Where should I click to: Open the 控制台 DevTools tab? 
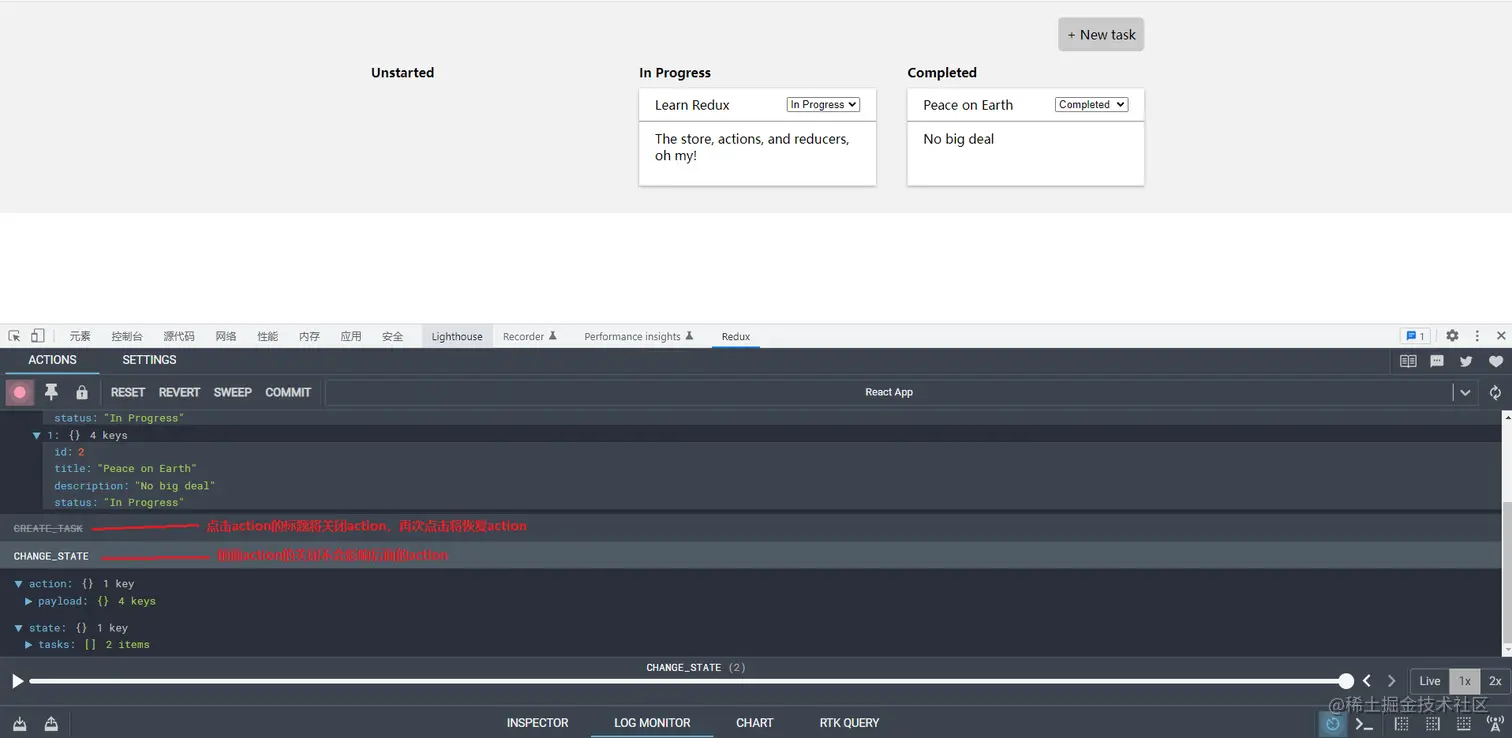127,337
